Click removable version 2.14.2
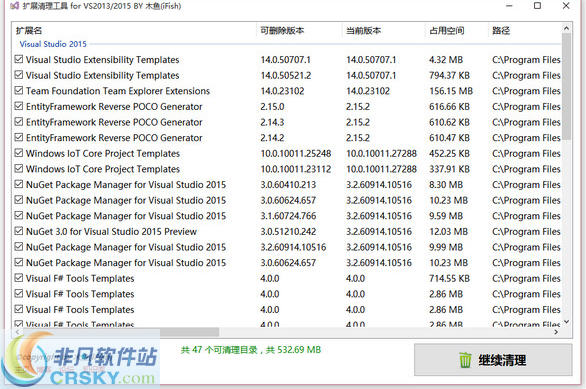The image size is (586, 389). [x=272, y=138]
